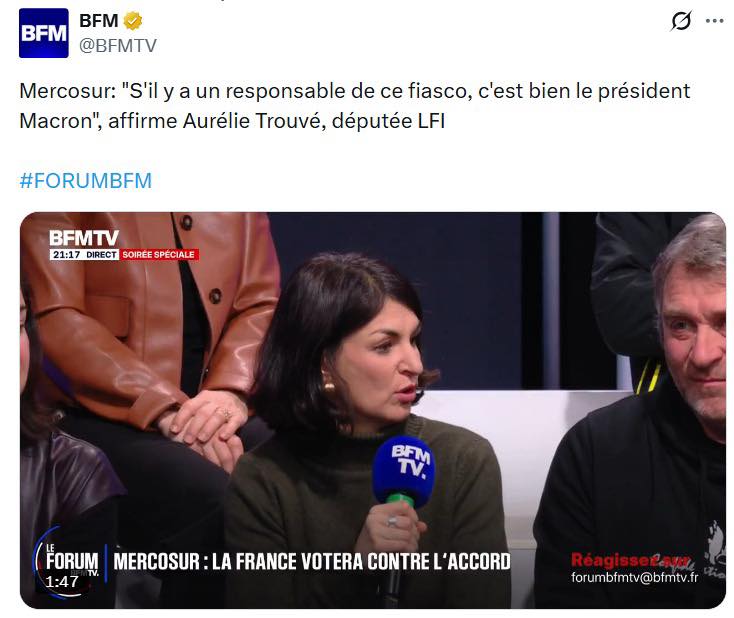Viewport: 734px width, 618px height.
Task: Open the BFM profile avatar
Action: pos(44,33)
